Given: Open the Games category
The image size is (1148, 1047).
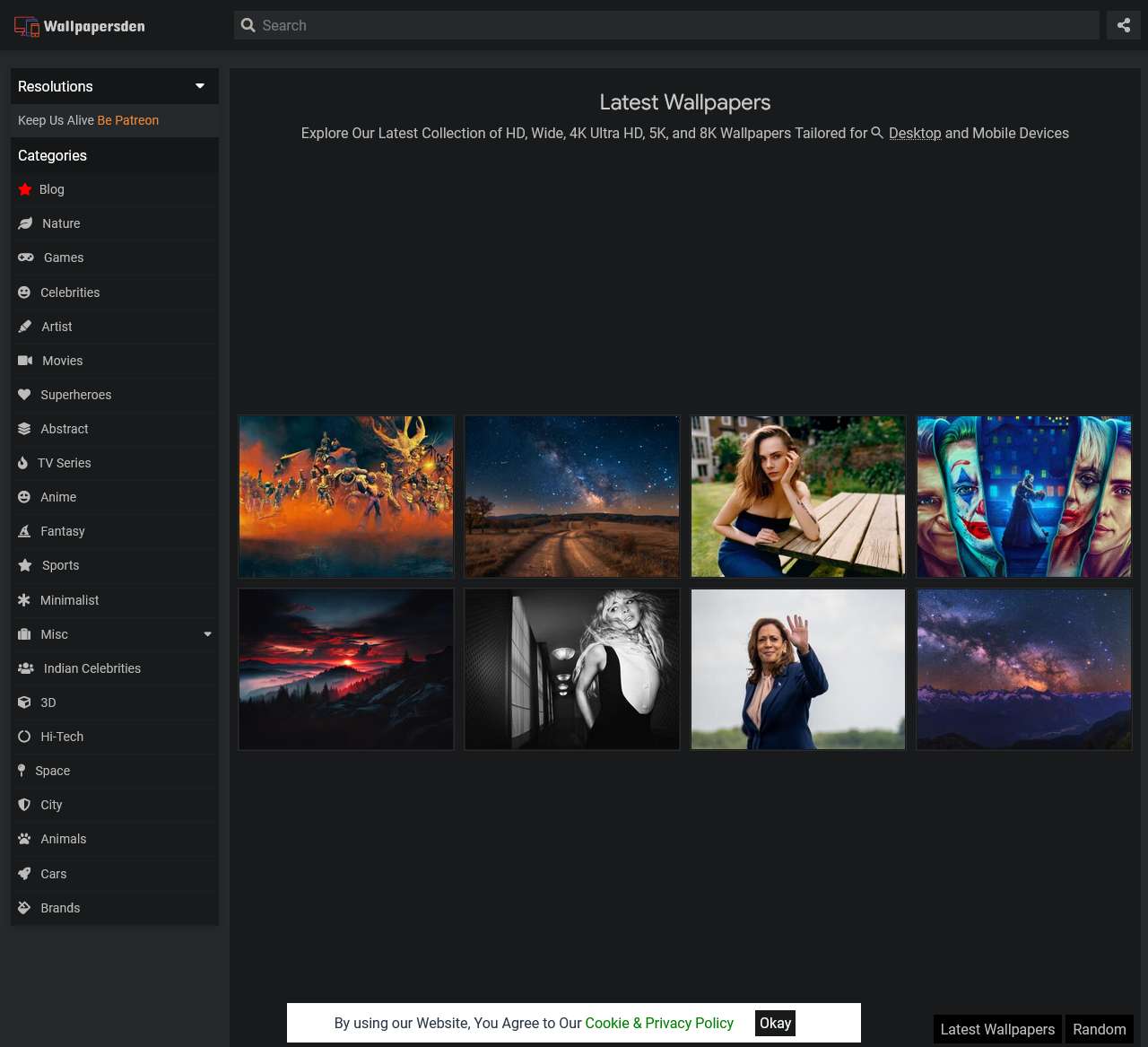Looking at the screenshot, I should pos(115,257).
